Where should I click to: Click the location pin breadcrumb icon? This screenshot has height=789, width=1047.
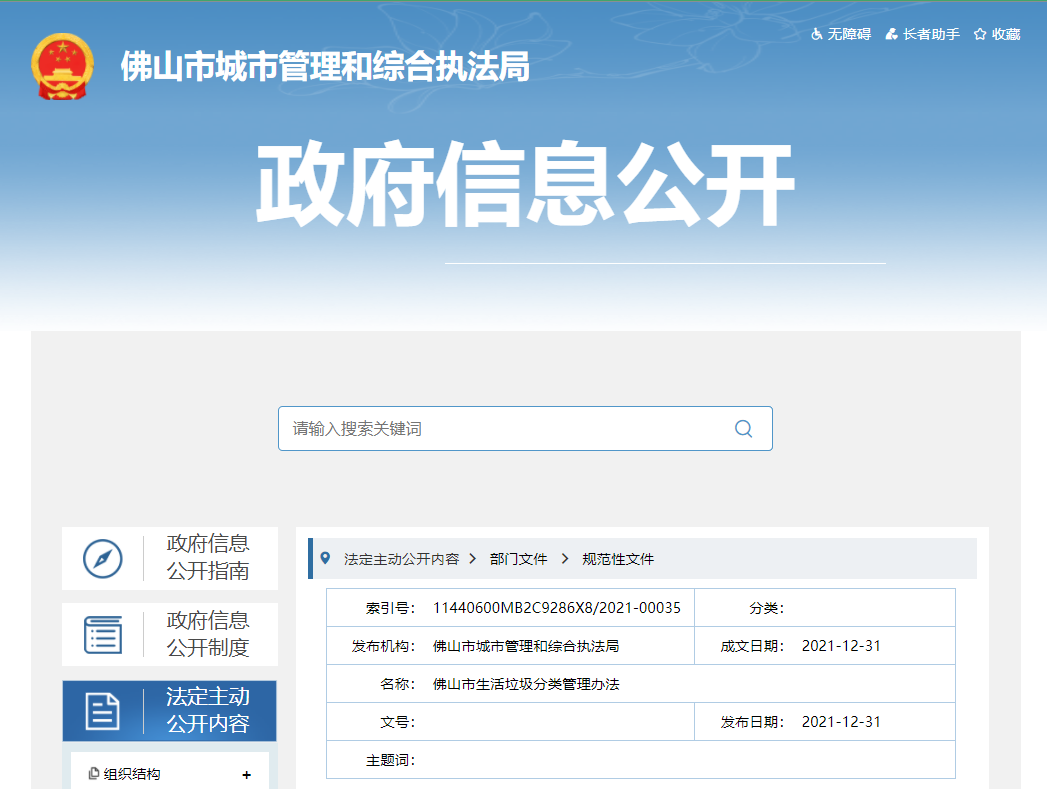click(x=325, y=558)
